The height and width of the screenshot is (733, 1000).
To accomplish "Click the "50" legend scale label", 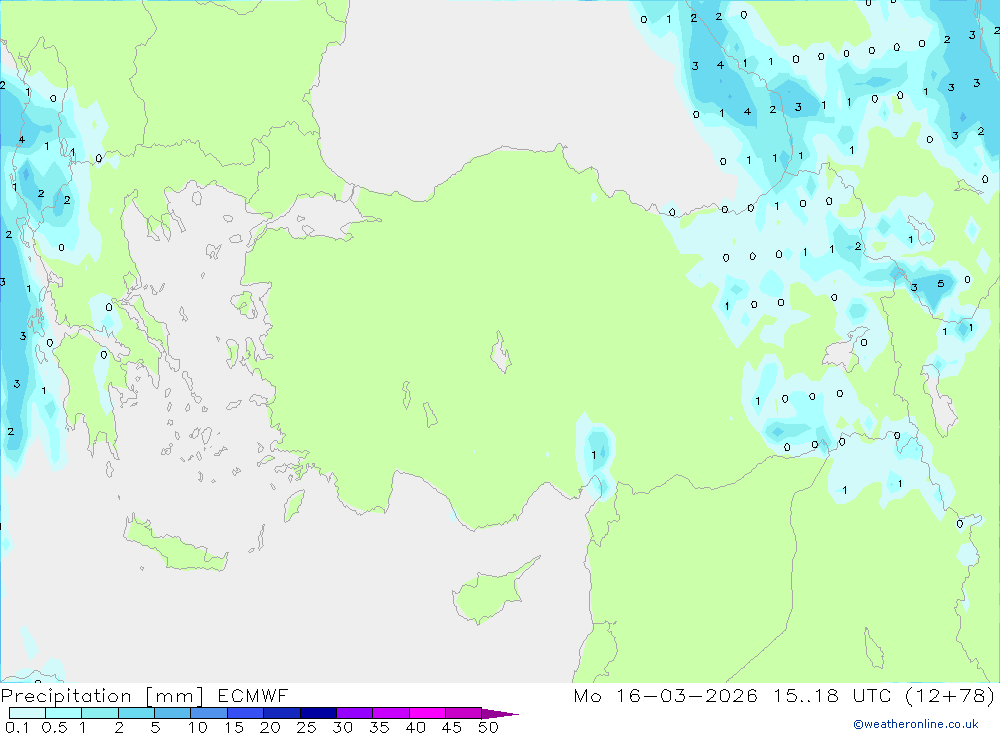I will (x=489, y=727).
